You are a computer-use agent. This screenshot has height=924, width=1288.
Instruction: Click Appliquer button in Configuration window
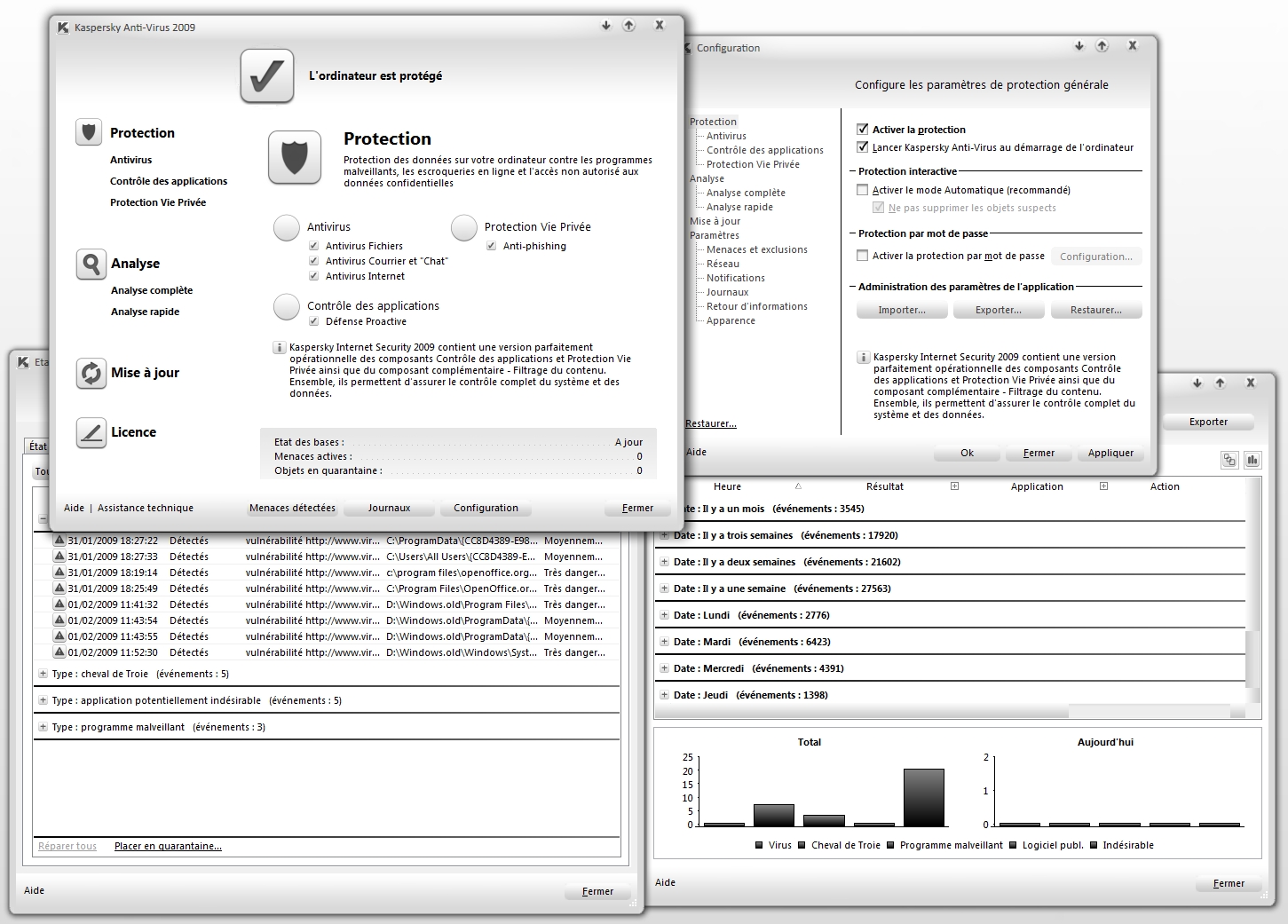tap(1110, 453)
